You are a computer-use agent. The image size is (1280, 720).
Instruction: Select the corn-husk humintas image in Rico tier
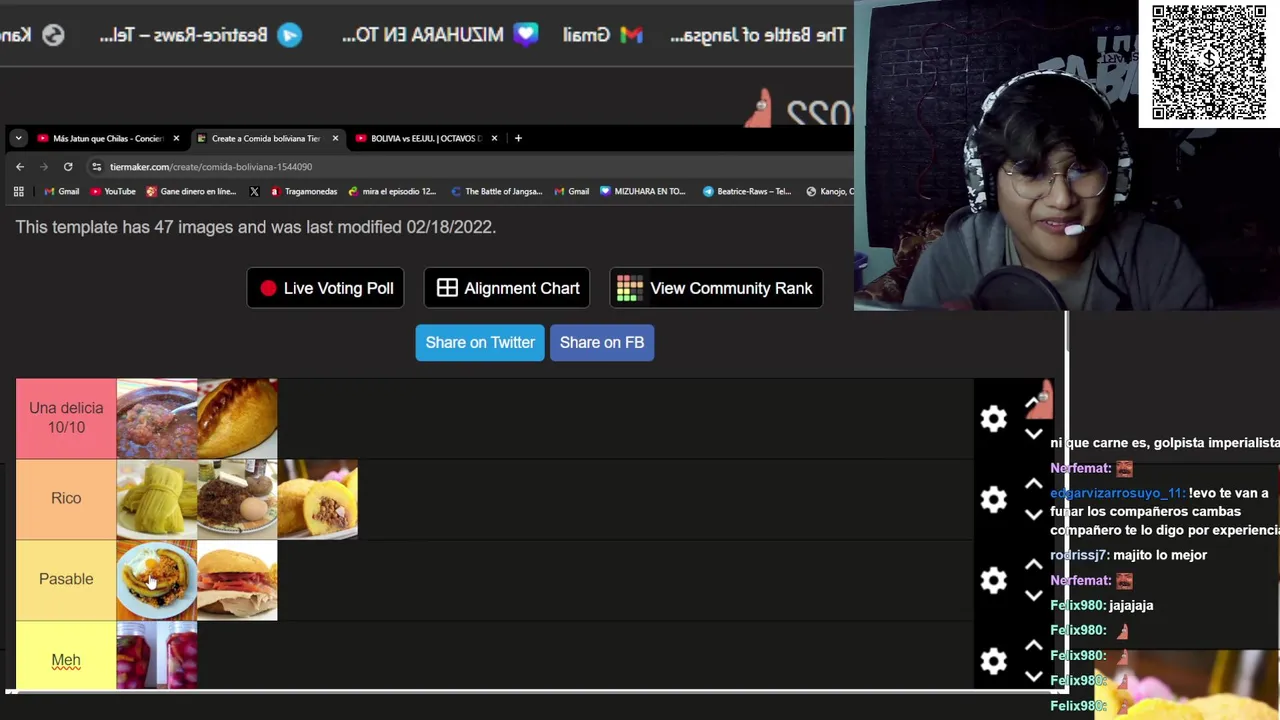point(157,499)
